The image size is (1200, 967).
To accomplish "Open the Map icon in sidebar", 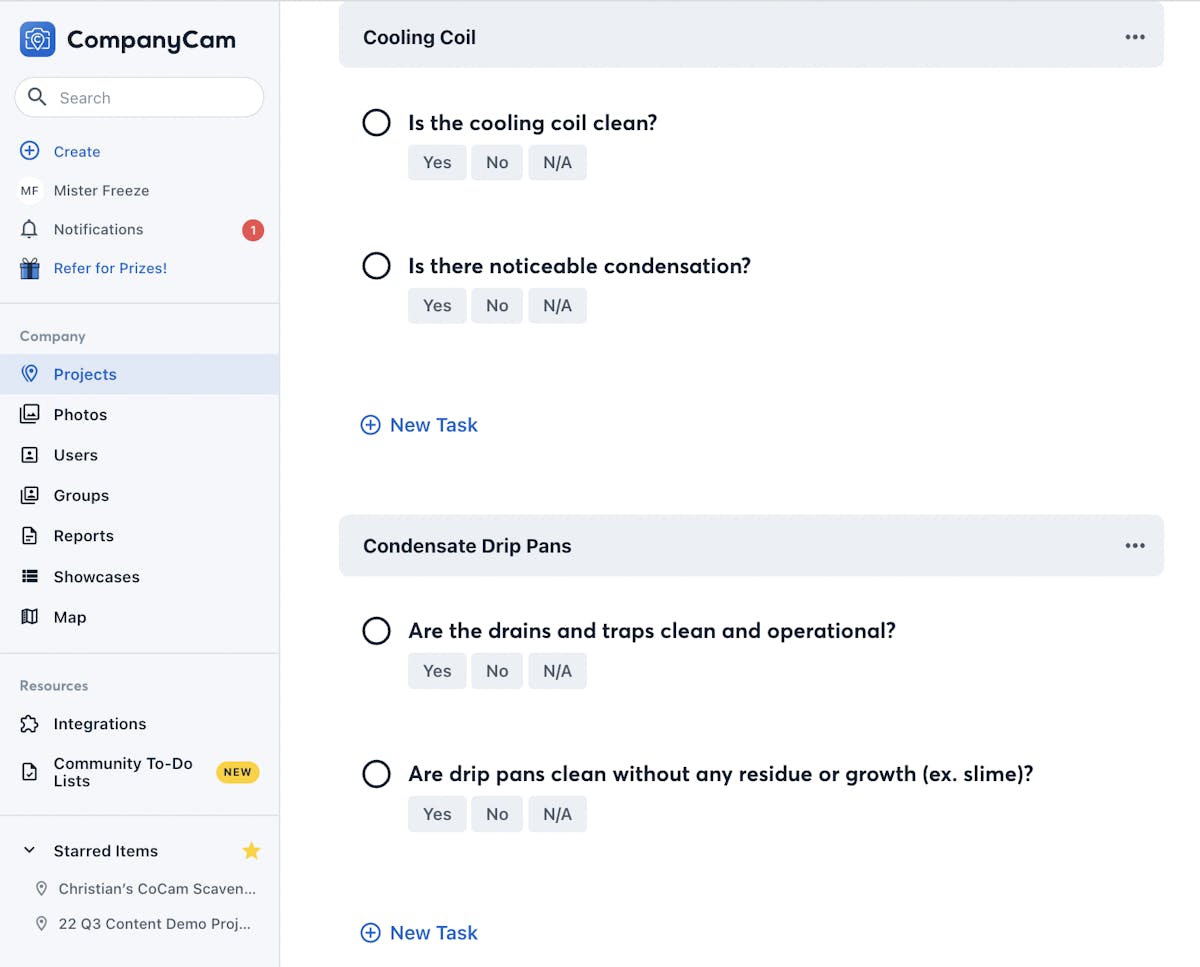I will [x=30, y=617].
